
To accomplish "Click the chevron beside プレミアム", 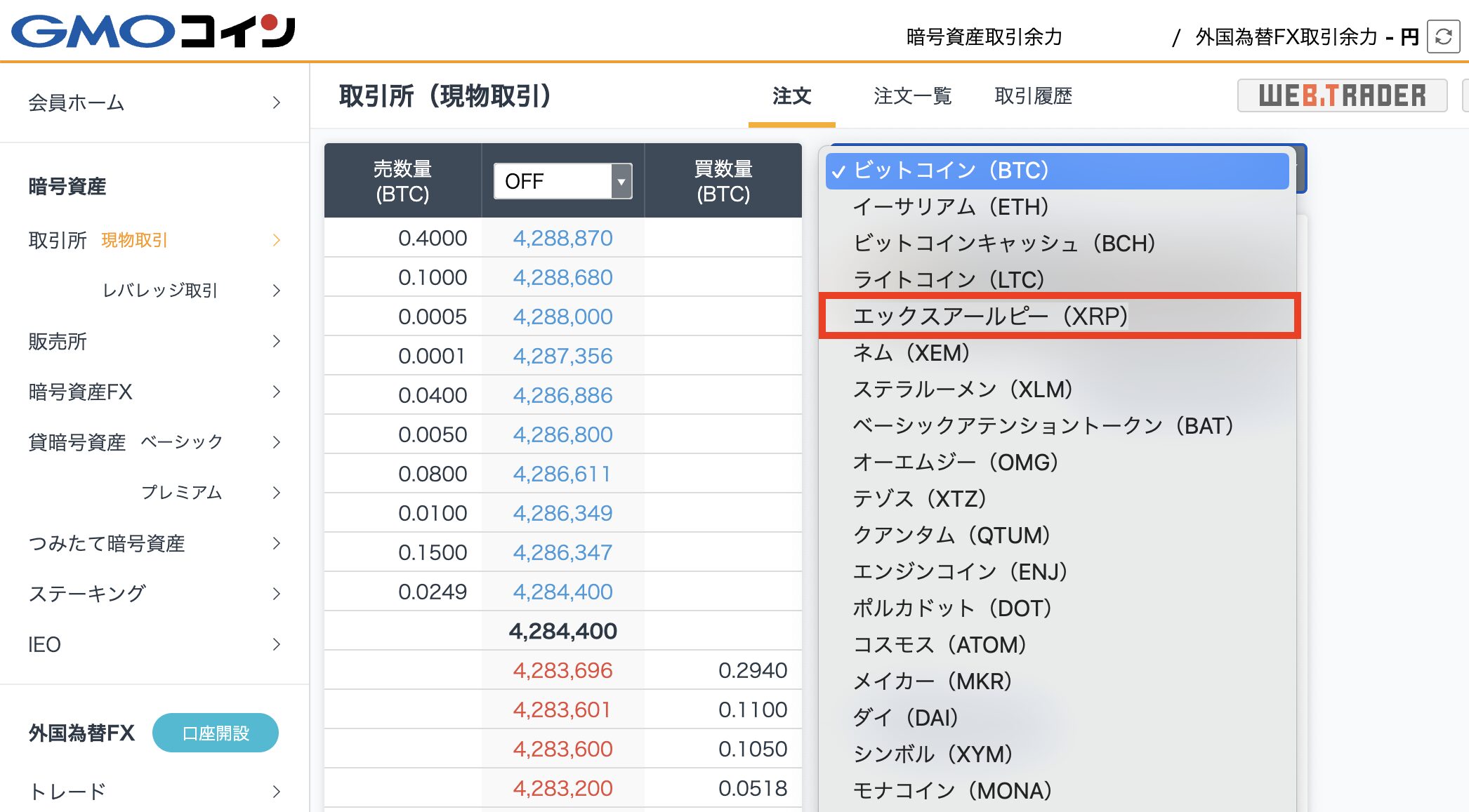I will point(277,493).
